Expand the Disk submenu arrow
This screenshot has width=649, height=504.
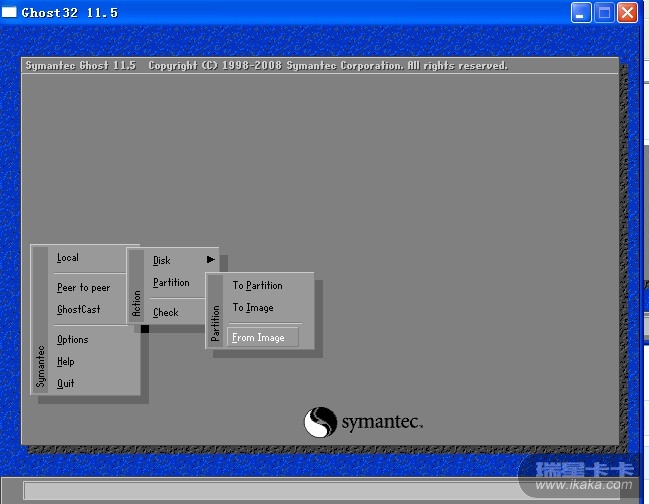[211, 259]
